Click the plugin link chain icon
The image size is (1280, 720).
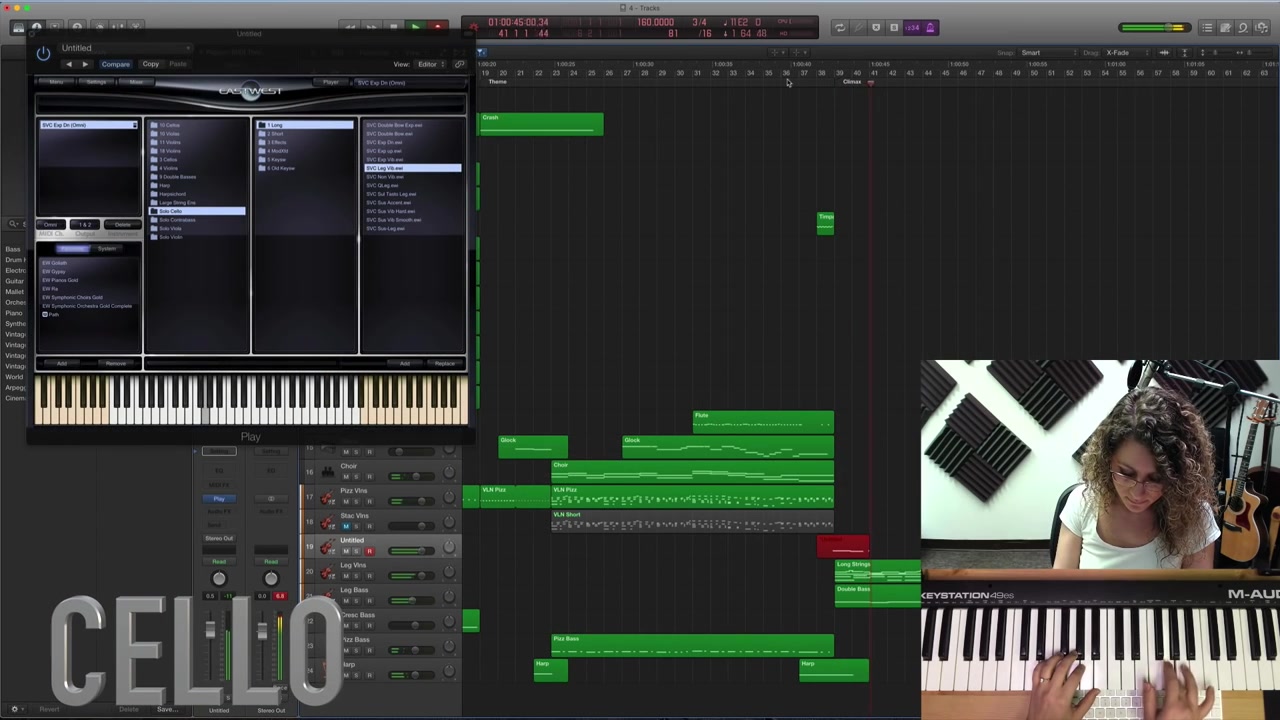tap(459, 64)
